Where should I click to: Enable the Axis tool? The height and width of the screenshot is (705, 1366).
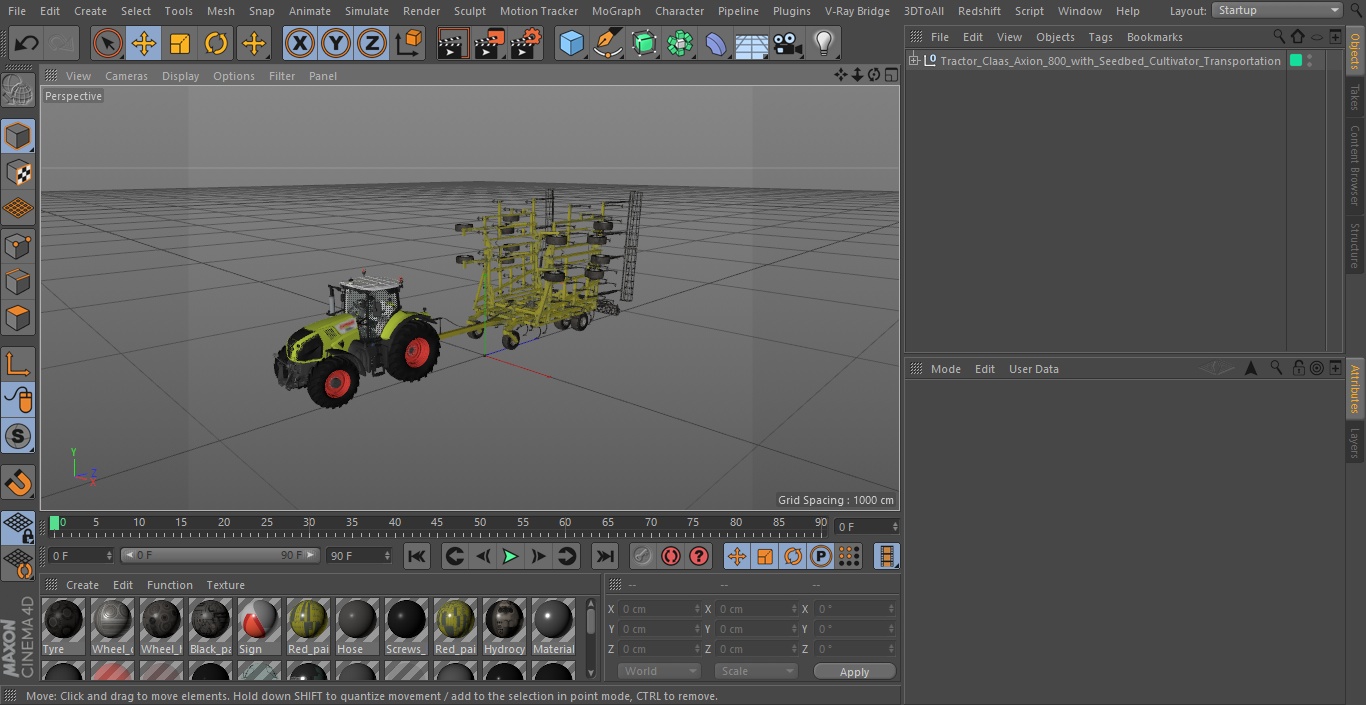[18, 364]
